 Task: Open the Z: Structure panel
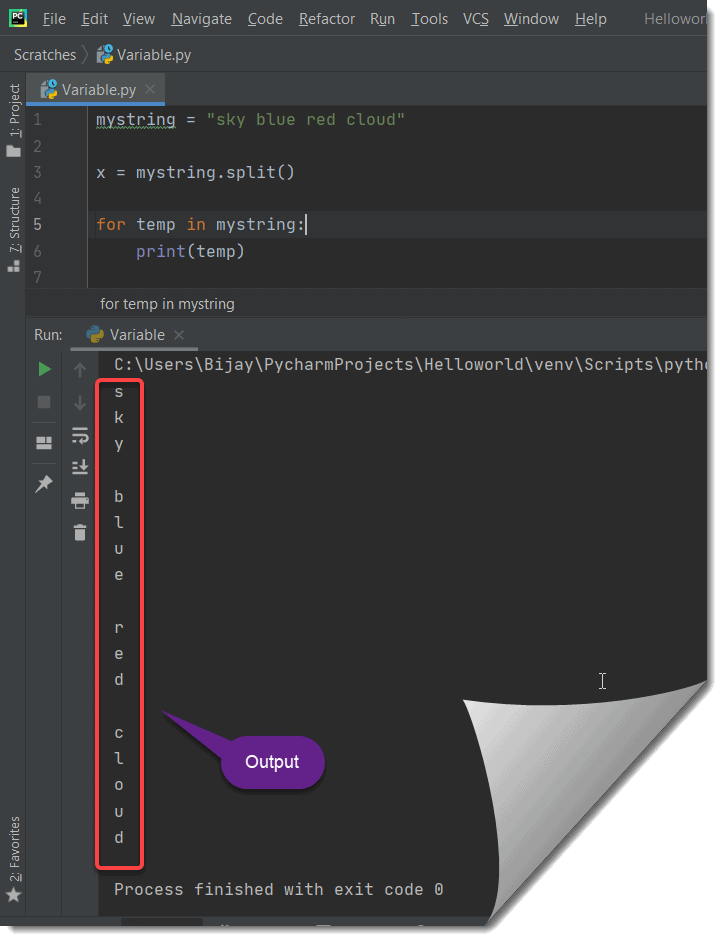[x=13, y=210]
